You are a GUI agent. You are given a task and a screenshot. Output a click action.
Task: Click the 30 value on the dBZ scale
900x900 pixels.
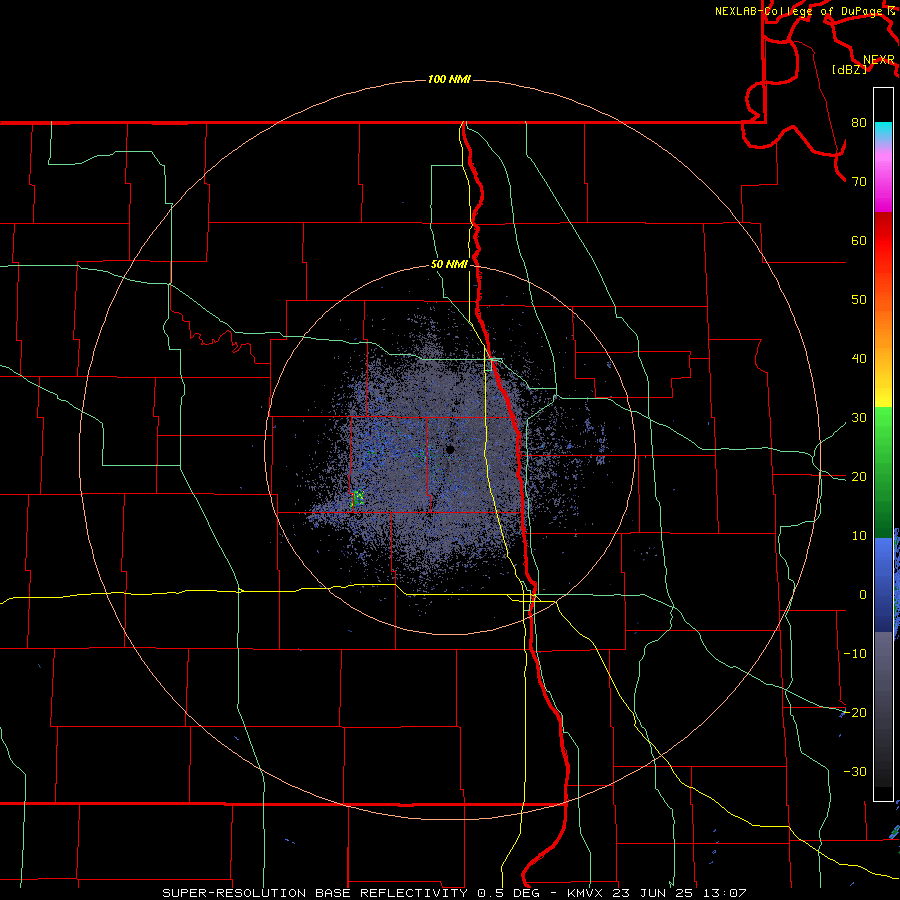[x=859, y=418]
